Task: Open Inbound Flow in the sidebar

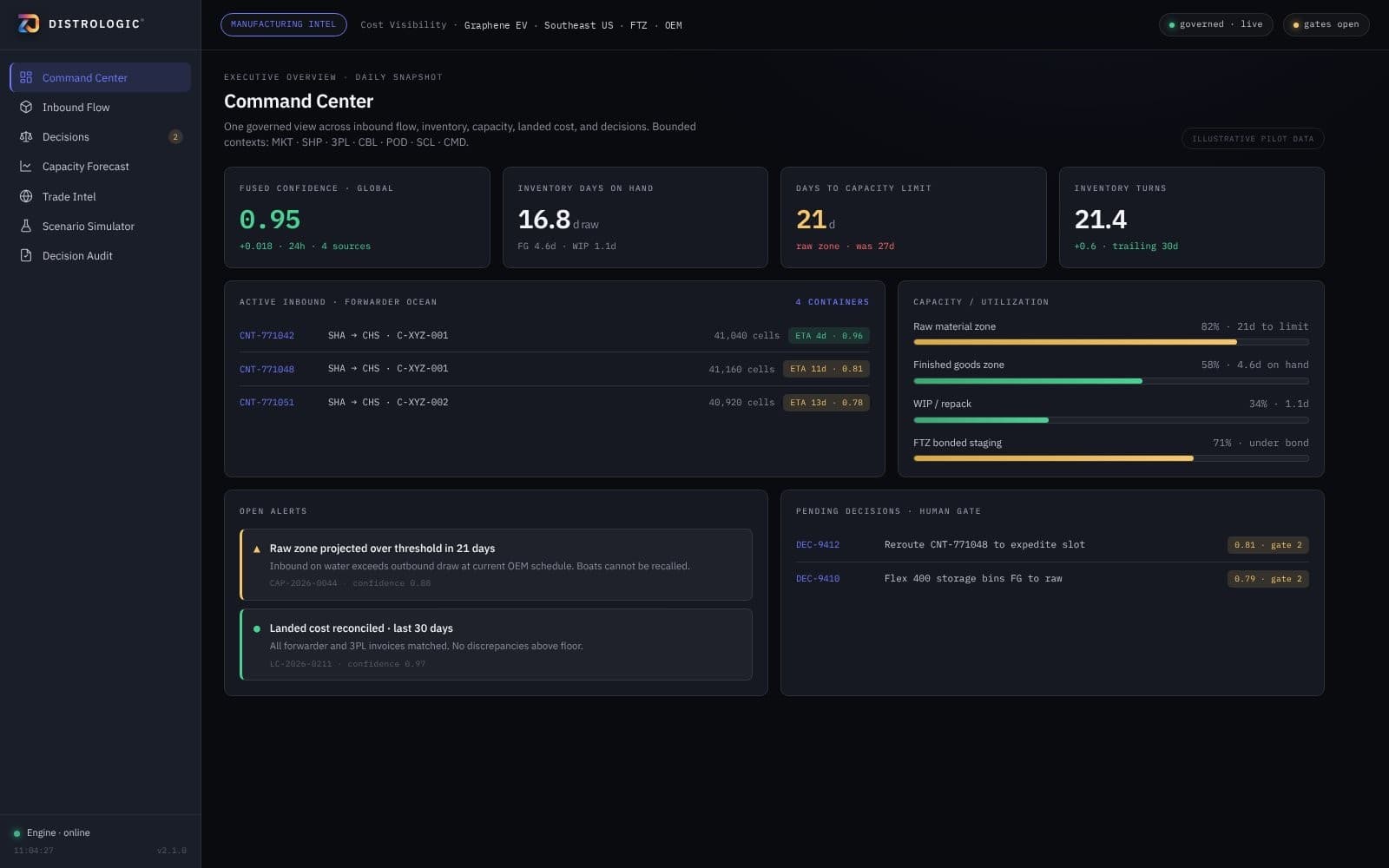Action: 100,107
